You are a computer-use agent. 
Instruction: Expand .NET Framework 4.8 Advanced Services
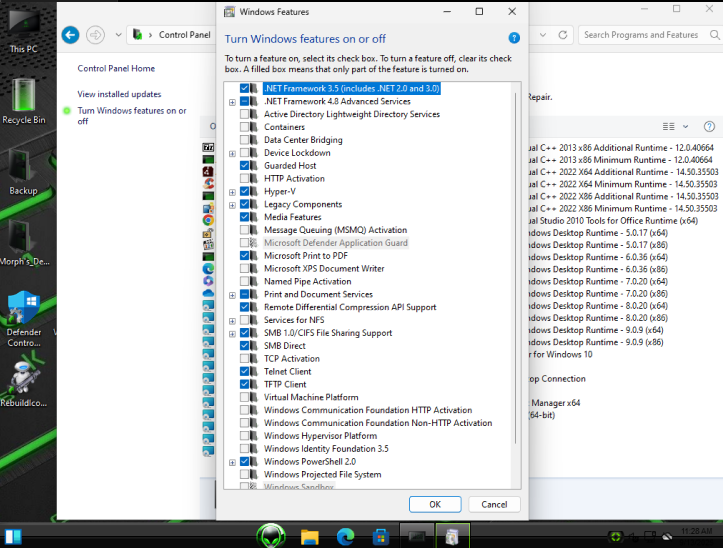[x=232, y=102]
